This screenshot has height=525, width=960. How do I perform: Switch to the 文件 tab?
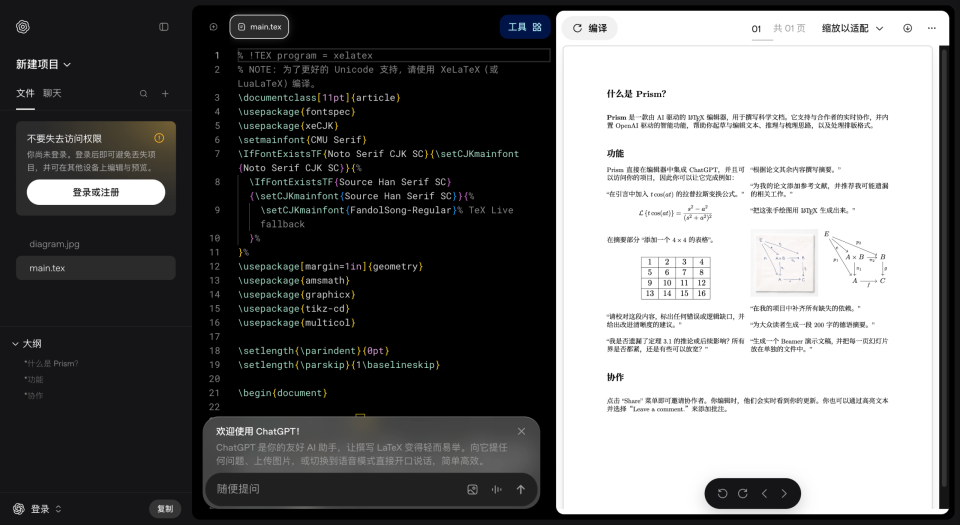click(x=25, y=93)
